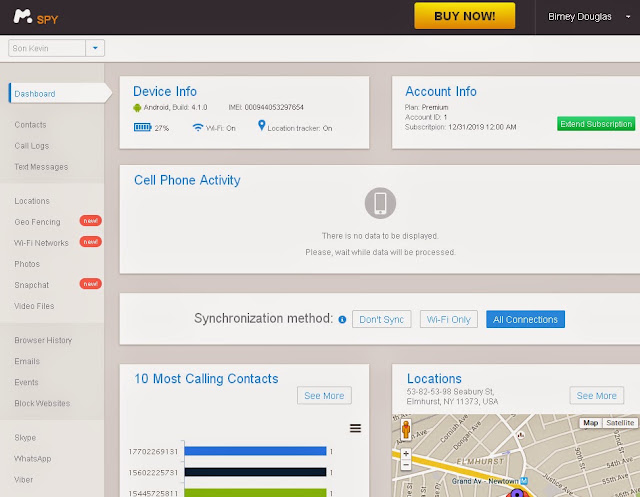Open Photos in the sidebar
640x497 pixels.
pos(27,264)
